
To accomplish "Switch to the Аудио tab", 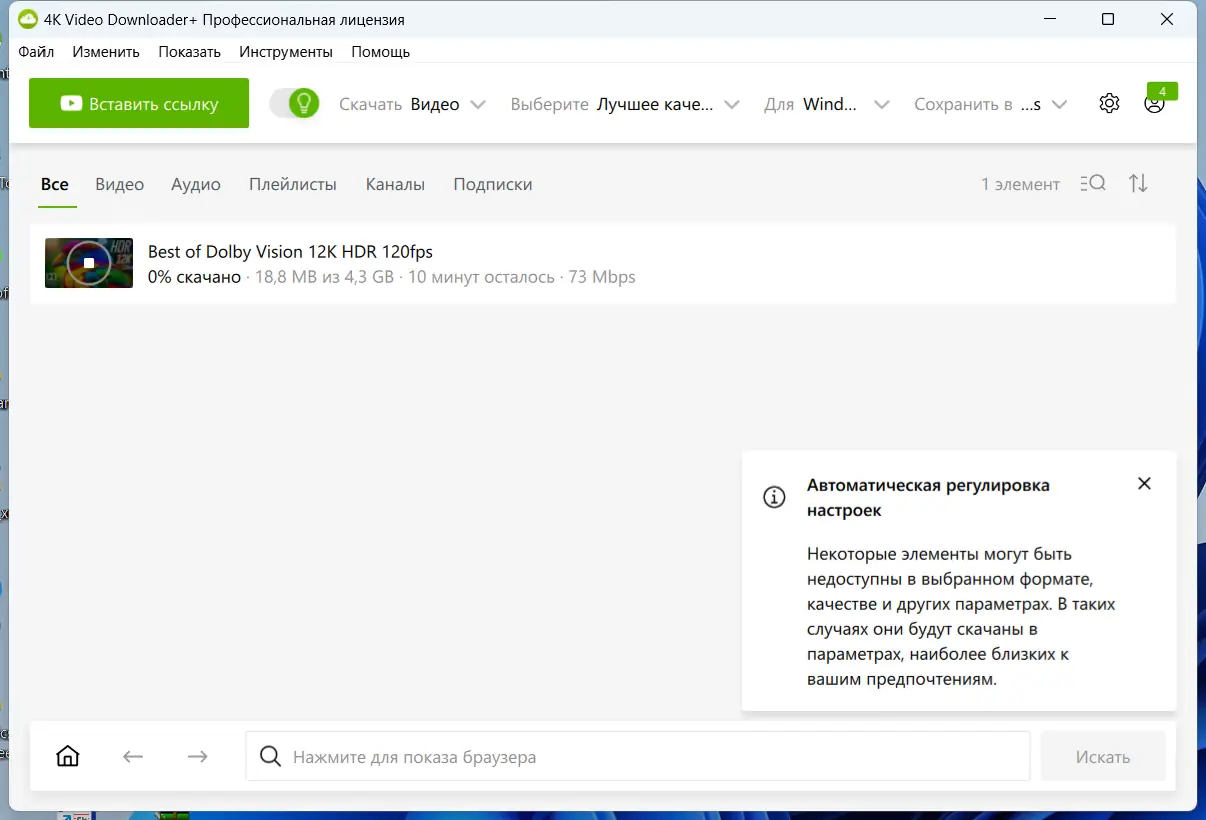I will click(x=195, y=184).
